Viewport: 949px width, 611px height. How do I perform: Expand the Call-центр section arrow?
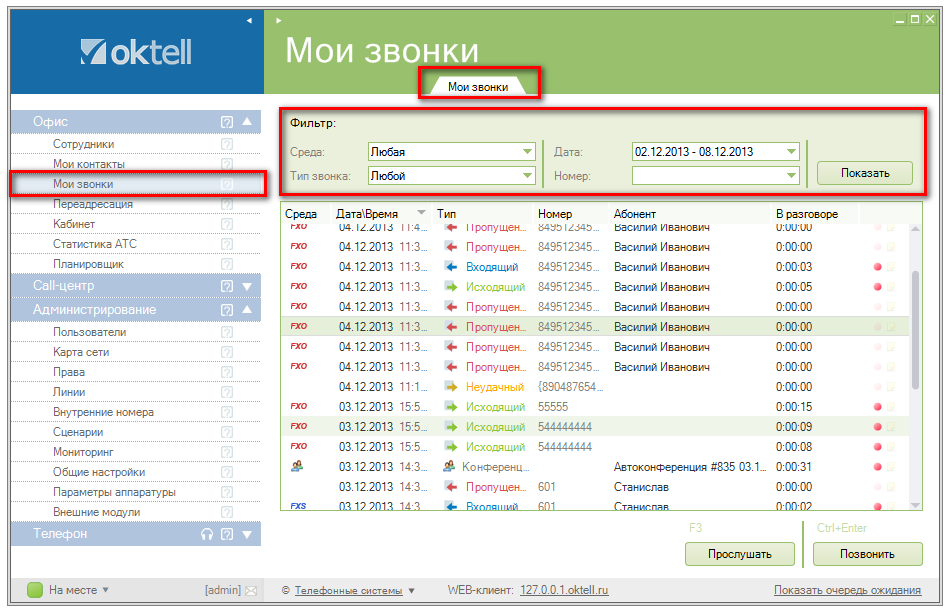pyautogui.click(x=247, y=286)
